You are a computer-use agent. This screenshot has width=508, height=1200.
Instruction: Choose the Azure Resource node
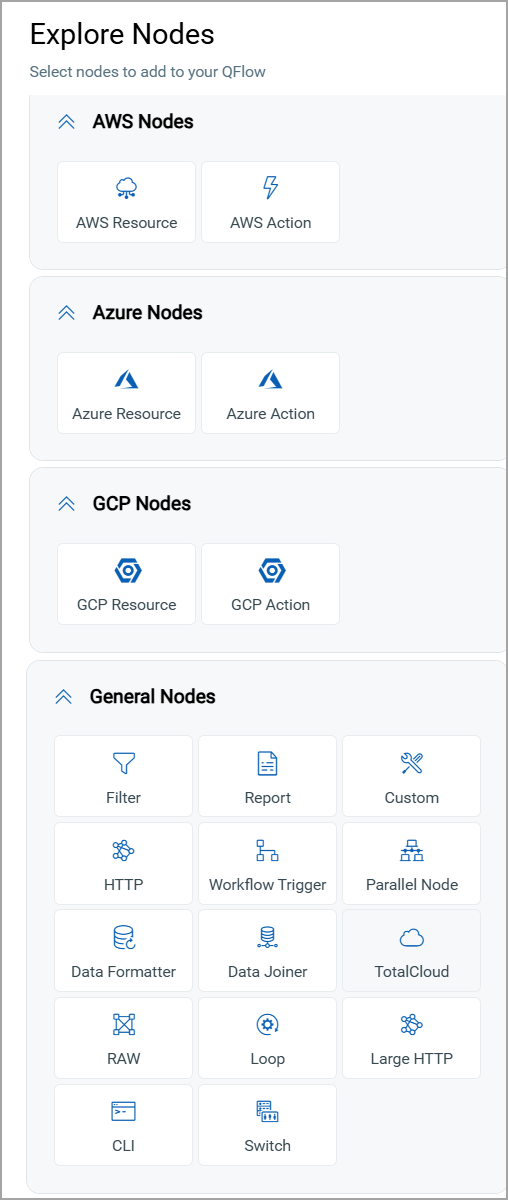[x=126, y=393]
